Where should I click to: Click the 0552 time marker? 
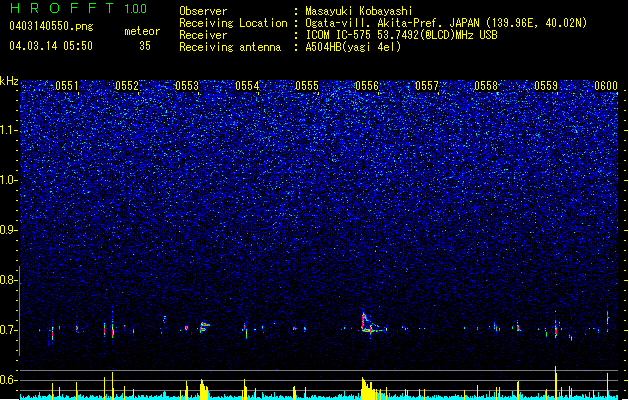click(x=127, y=86)
